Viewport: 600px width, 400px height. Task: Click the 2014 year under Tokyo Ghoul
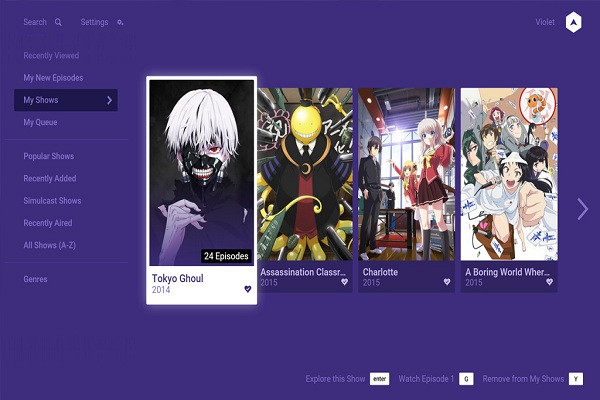pyautogui.click(x=161, y=290)
